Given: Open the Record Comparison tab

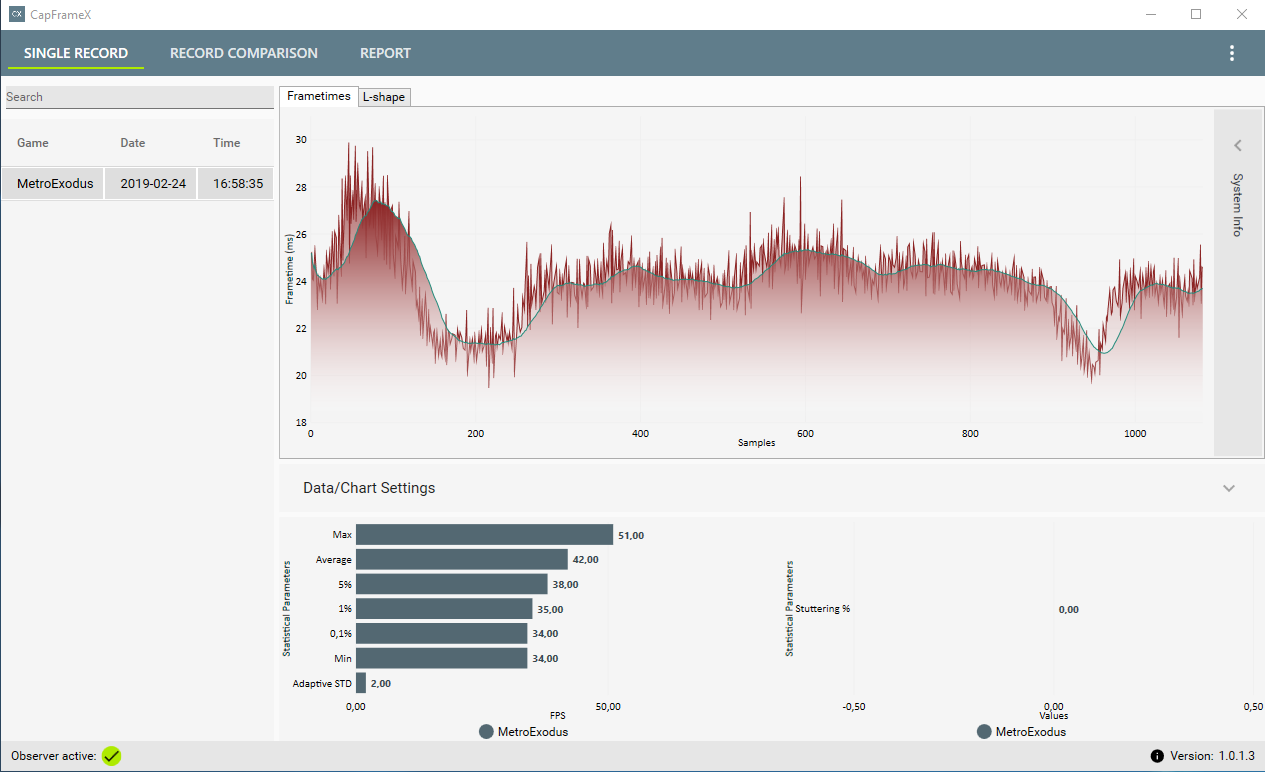Looking at the screenshot, I should tap(244, 53).
